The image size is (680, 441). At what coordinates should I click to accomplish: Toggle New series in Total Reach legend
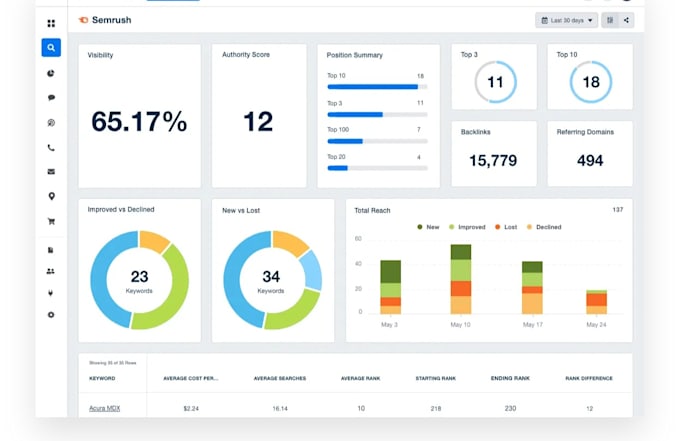pos(428,227)
